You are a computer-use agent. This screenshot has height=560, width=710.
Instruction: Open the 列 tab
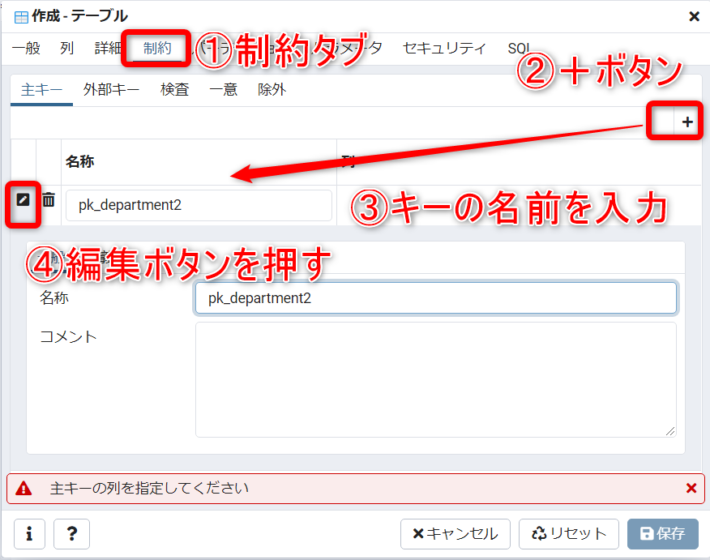coord(67,48)
